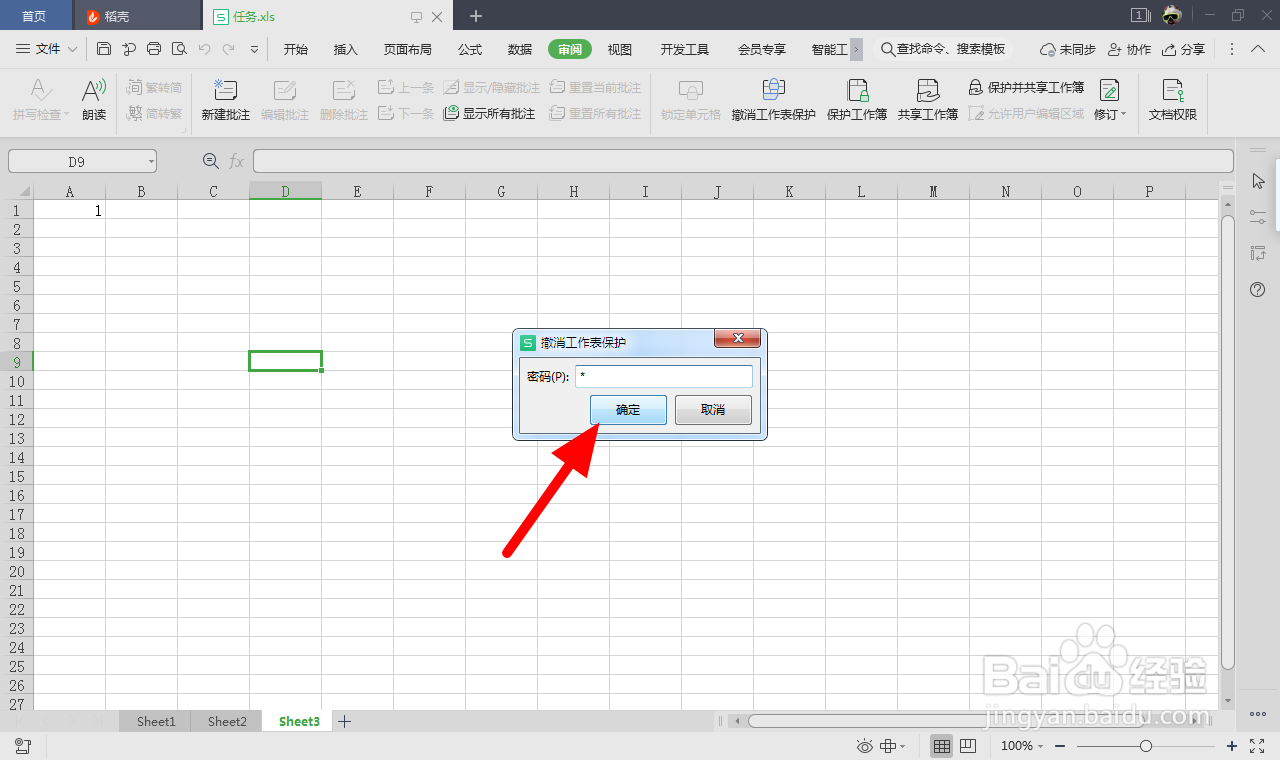Click the 分享 share button
The width and height of the screenshot is (1280, 760).
(x=1183, y=49)
